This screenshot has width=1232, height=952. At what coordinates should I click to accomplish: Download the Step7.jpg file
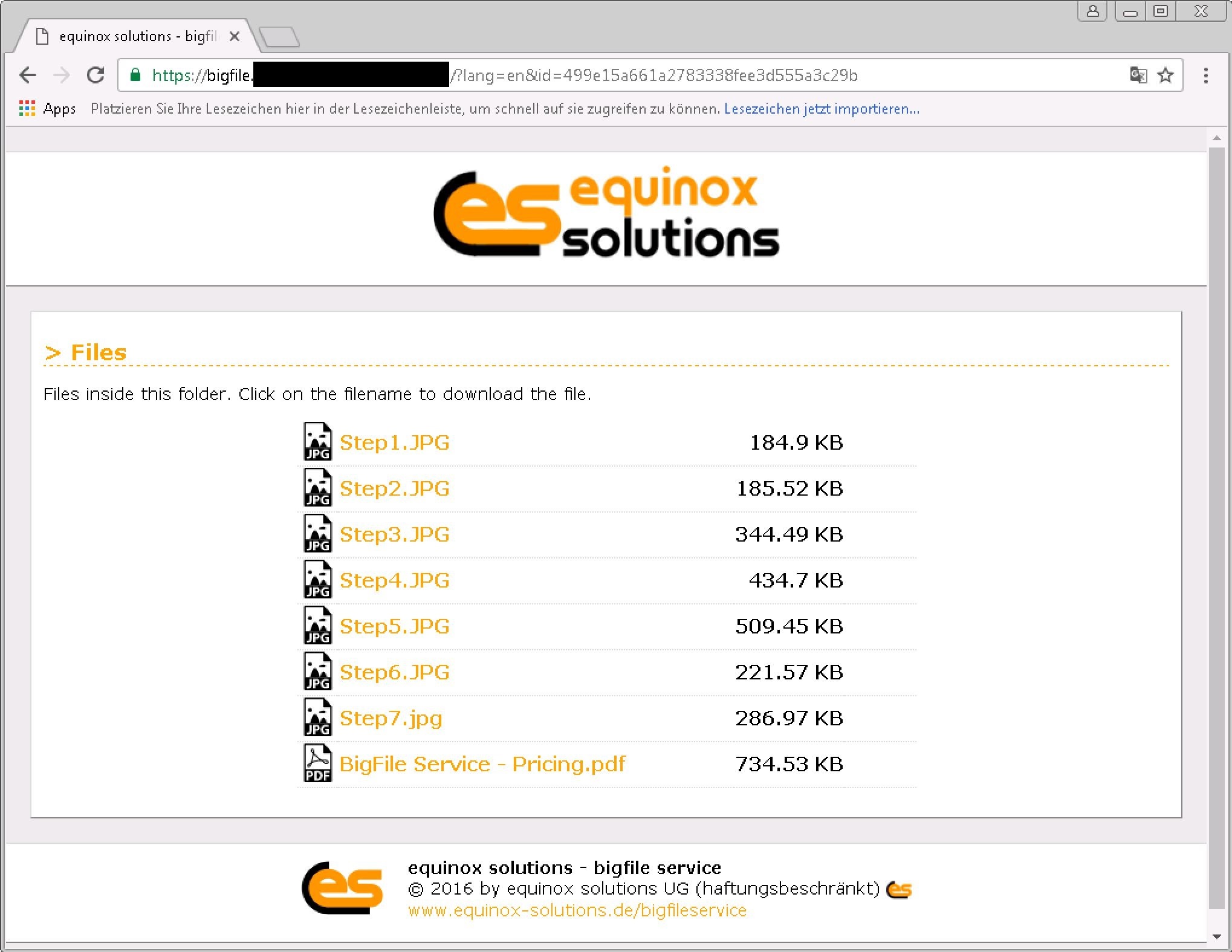391,718
